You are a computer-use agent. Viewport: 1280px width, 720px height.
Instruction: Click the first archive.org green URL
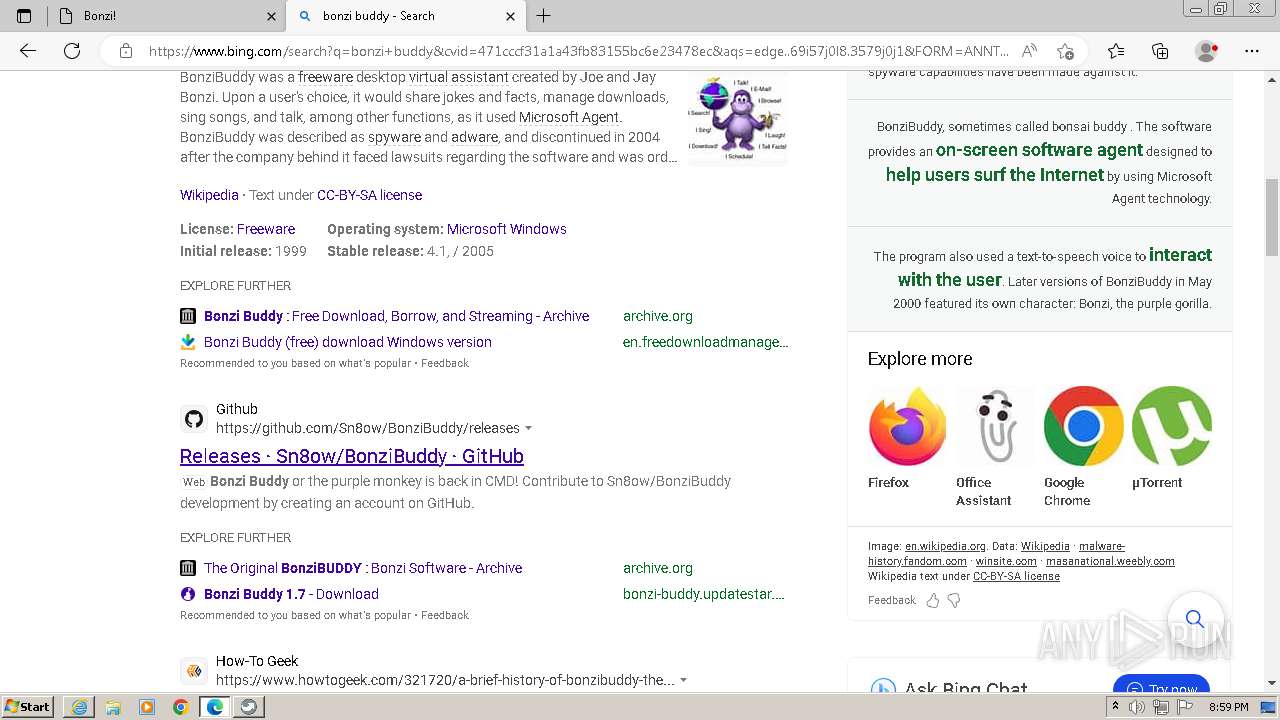(x=658, y=316)
